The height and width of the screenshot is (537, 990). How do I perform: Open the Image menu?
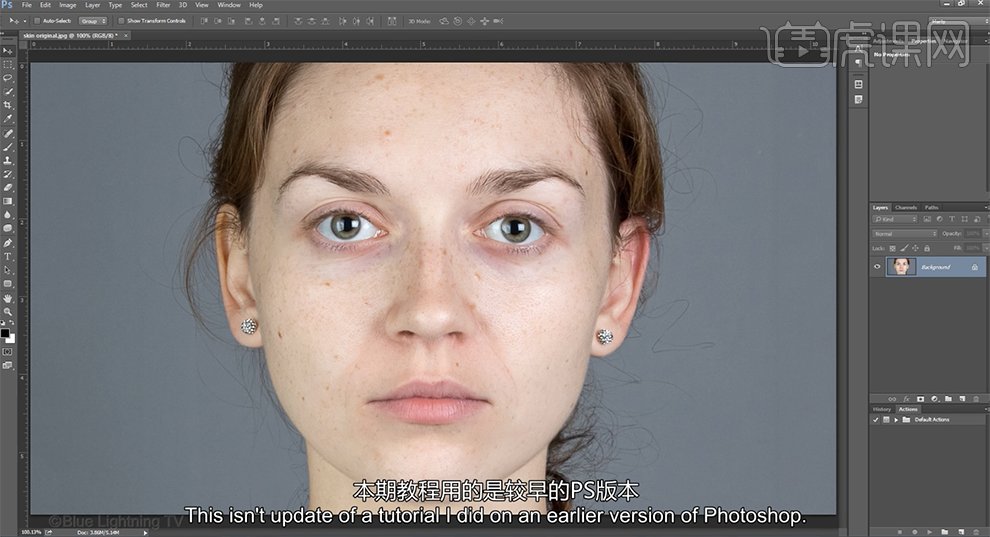68,5
